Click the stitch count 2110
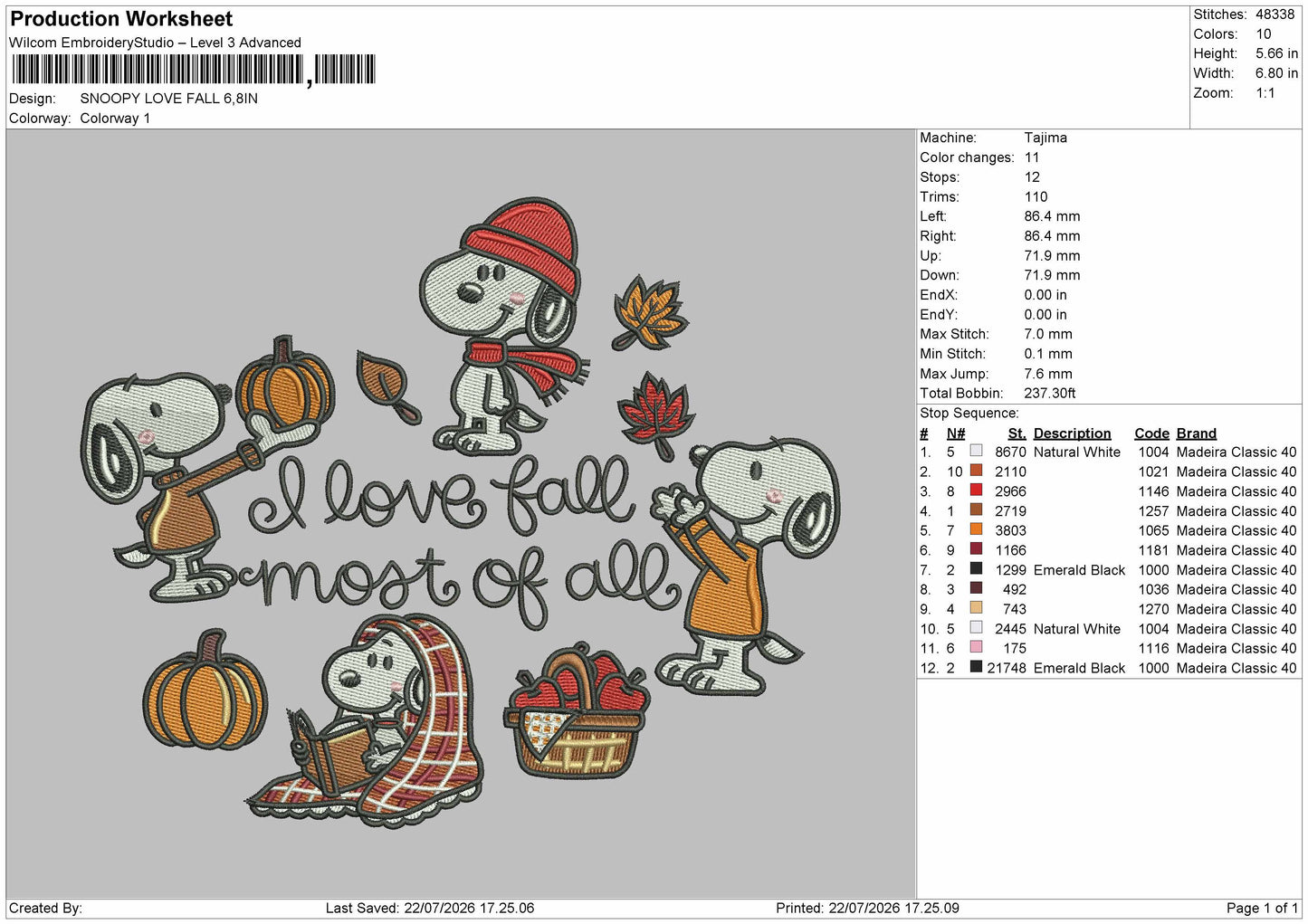Viewport: 1308px width, 924px height. click(x=1010, y=472)
